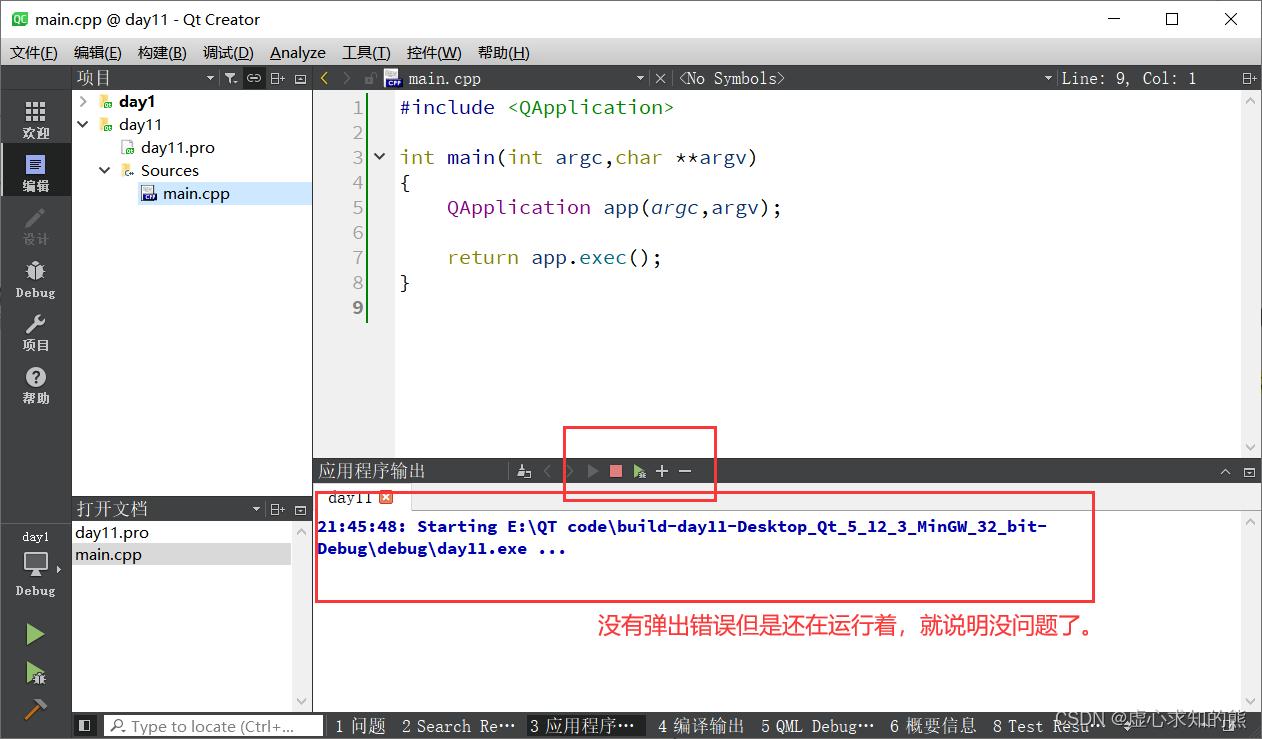Split the project side panel
This screenshot has width=1262, height=739.
pyautogui.click(x=278, y=78)
